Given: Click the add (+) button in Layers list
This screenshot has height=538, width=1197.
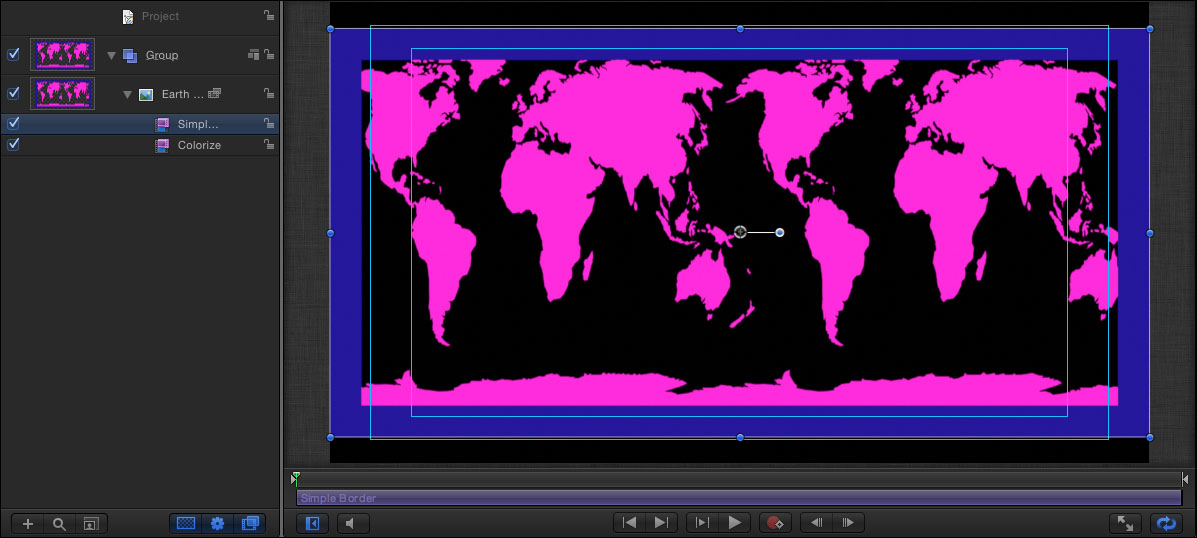Looking at the screenshot, I should point(28,523).
